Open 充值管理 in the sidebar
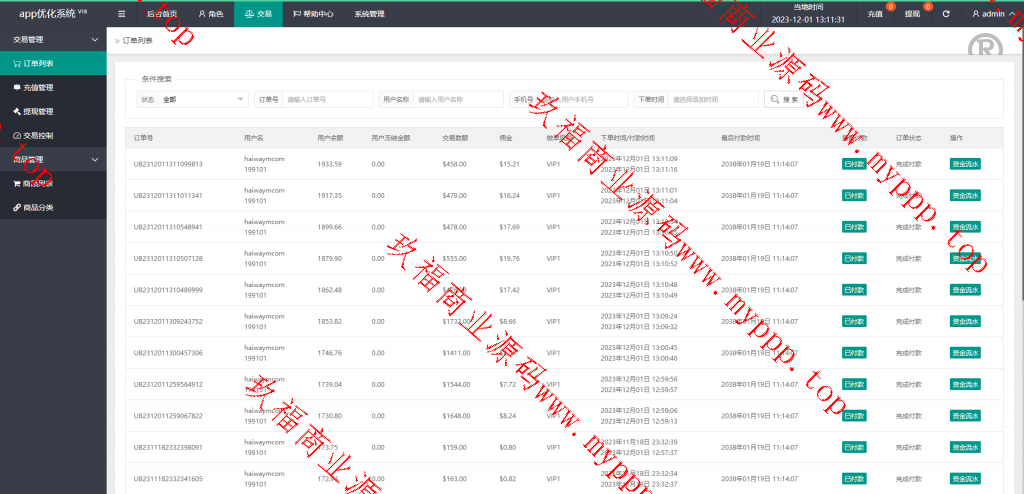Screen dimensions: 1024x494 (39, 87)
